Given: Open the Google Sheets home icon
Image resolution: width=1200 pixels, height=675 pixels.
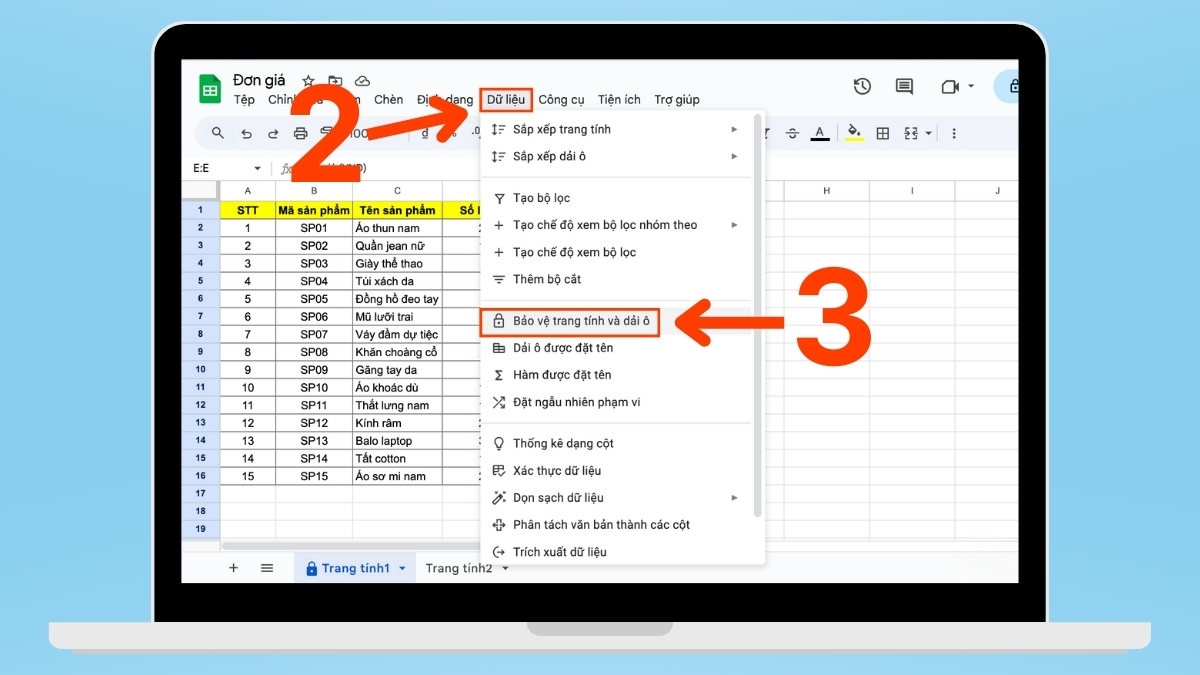Looking at the screenshot, I should pyautogui.click(x=210, y=88).
